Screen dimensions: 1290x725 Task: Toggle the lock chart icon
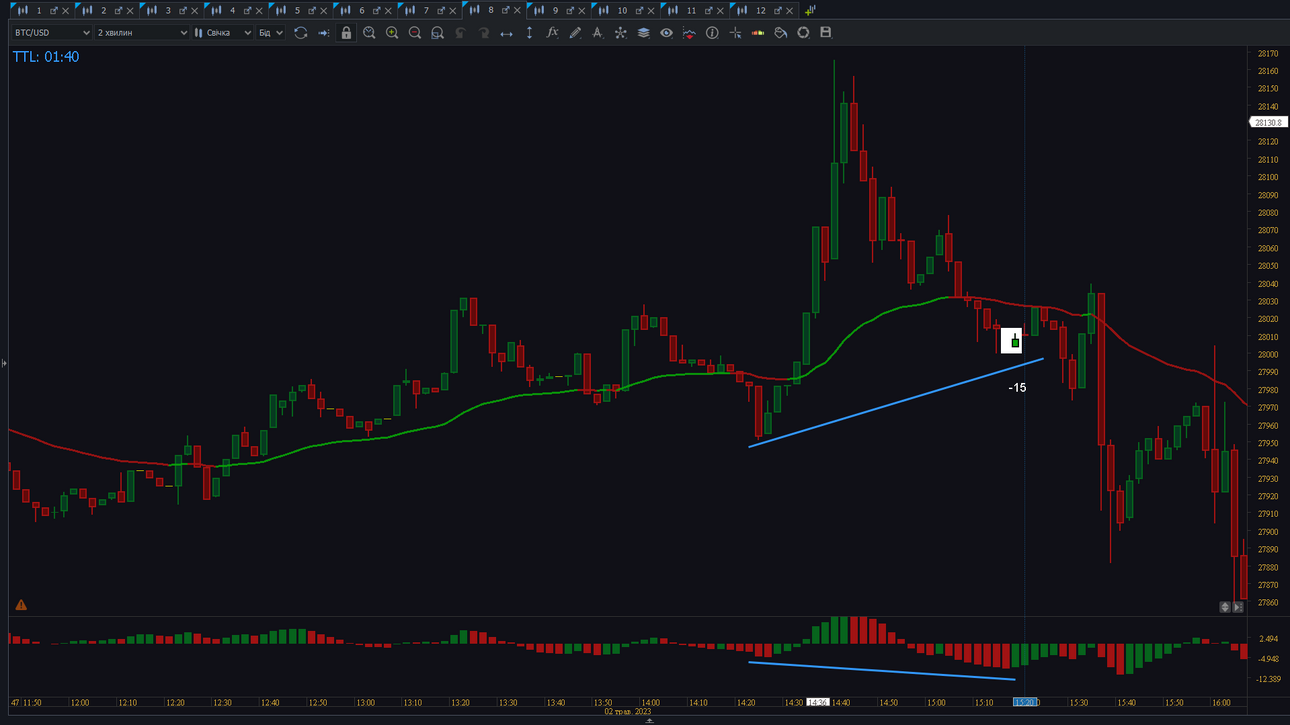[346, 33]
